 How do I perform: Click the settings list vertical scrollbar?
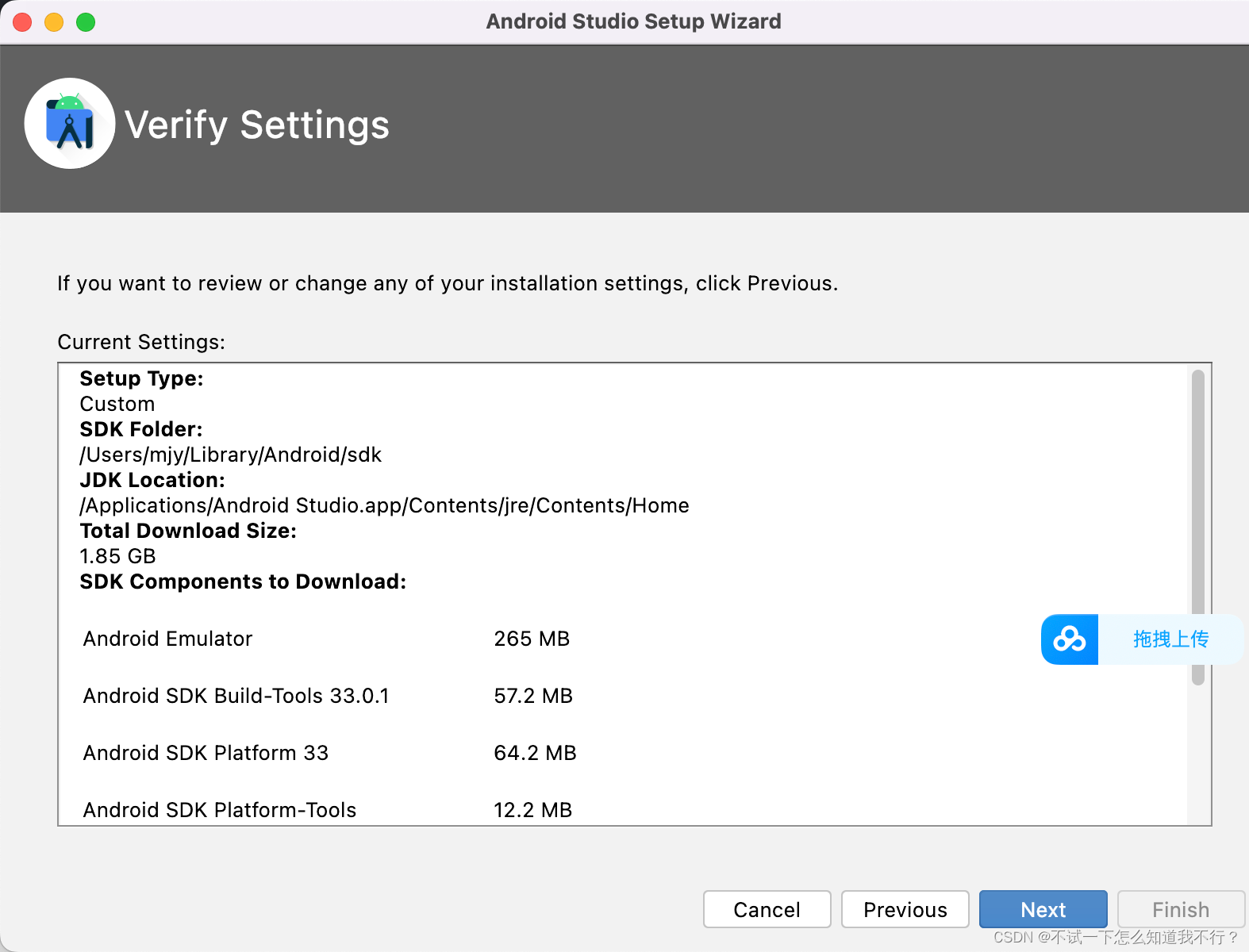(1198, 528)
